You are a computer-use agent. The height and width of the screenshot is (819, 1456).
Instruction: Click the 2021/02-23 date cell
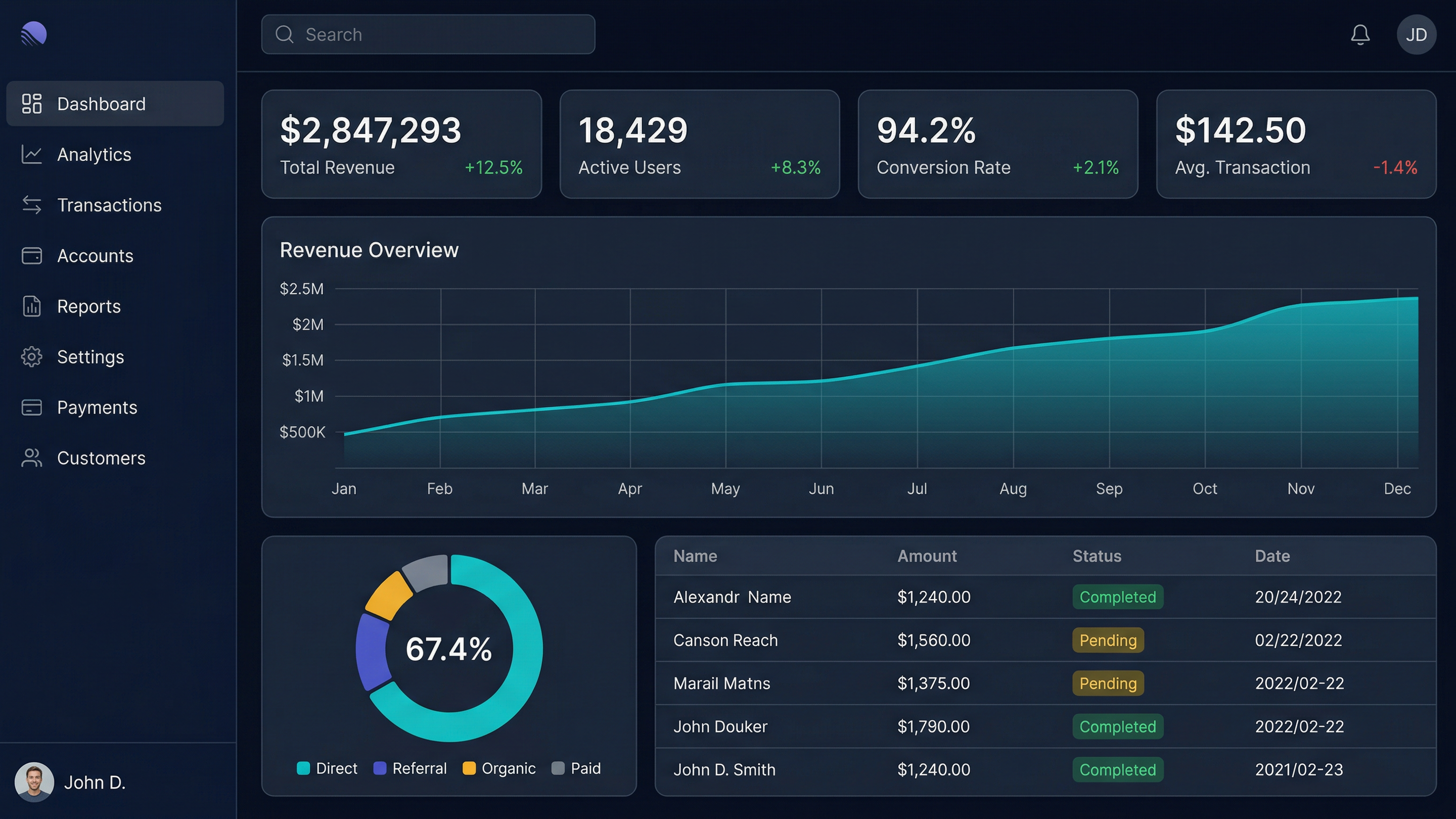1299,770
